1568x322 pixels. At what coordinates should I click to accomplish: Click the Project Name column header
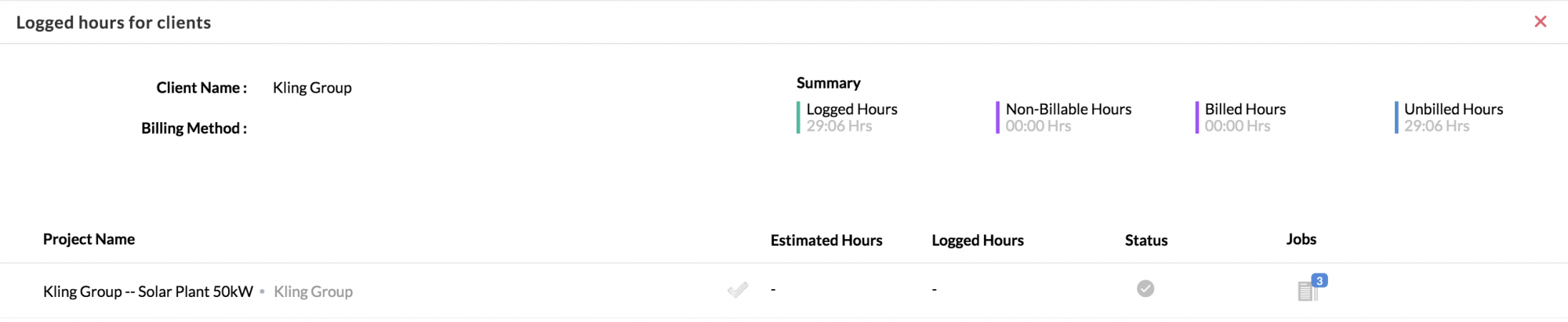pyautogui.click(x=89, y=239)
